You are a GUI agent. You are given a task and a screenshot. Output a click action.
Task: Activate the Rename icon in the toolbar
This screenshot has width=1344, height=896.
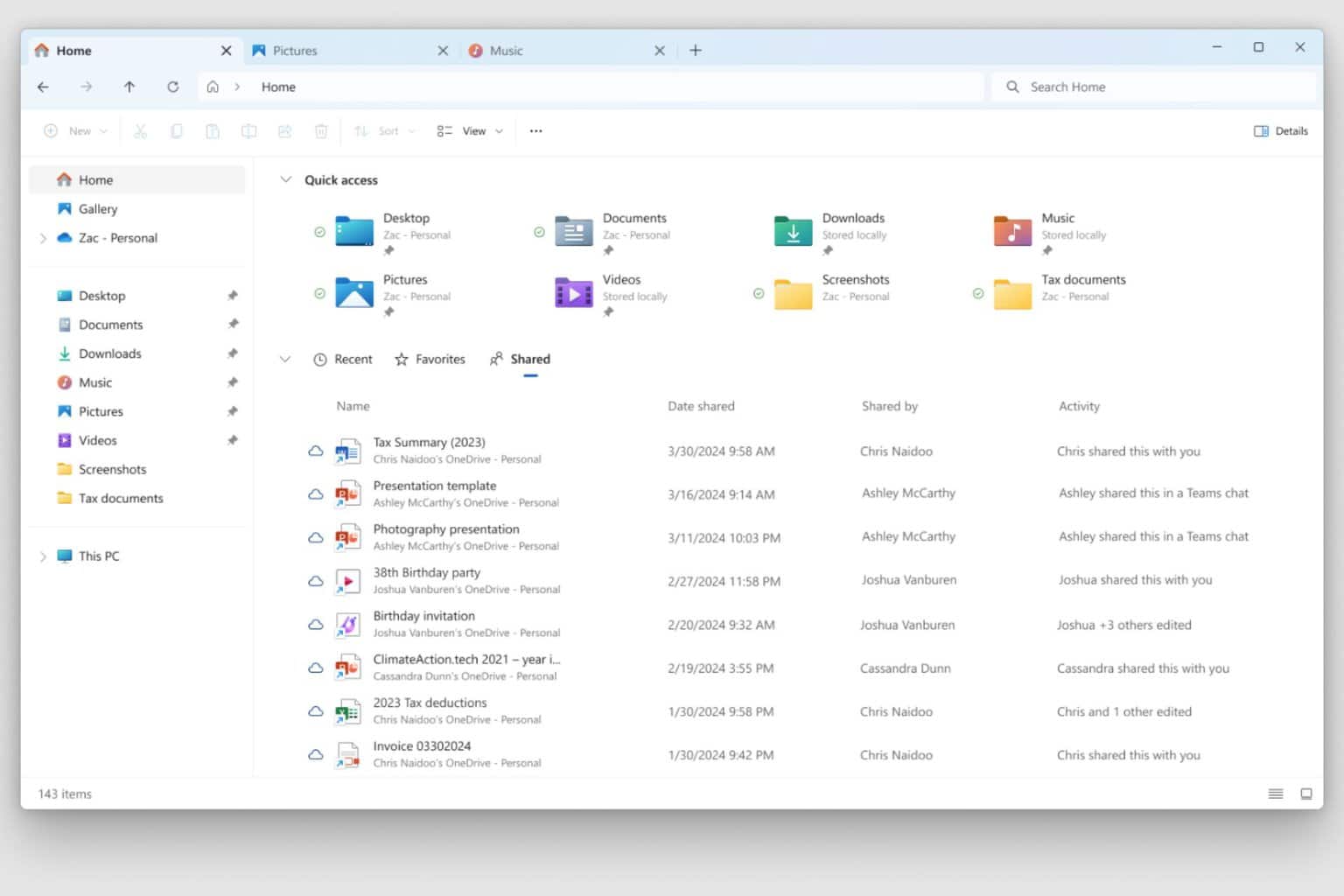[x=248, y=130]
